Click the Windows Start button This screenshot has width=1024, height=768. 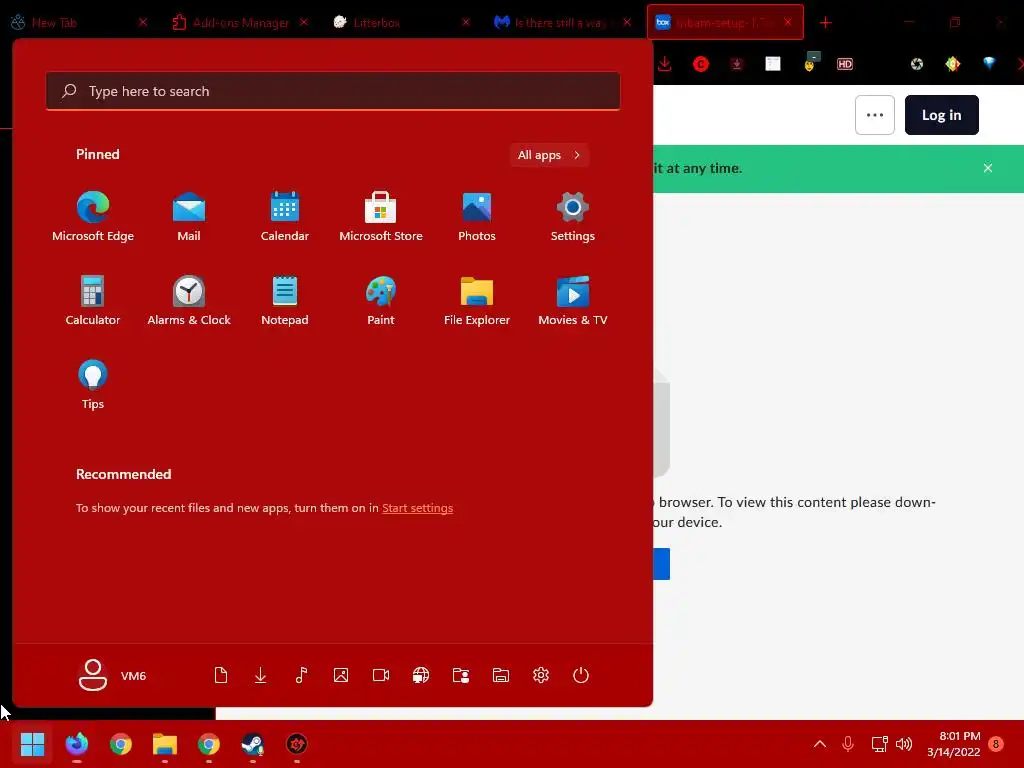(32, 744)
